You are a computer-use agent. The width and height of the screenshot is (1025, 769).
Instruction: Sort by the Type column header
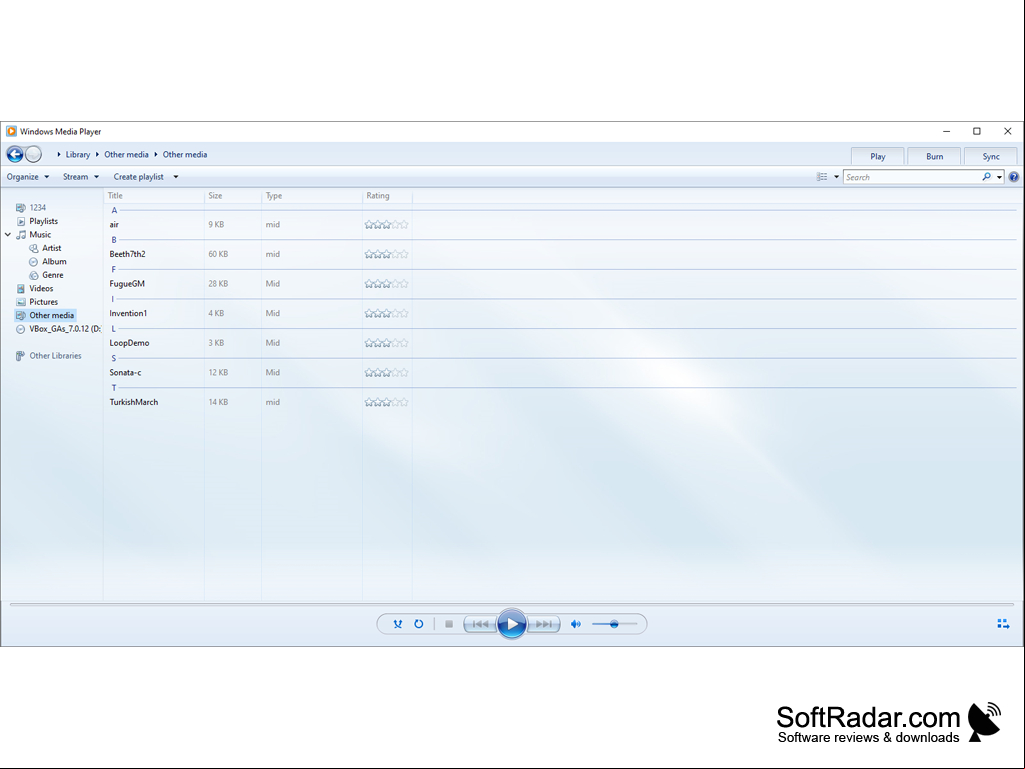coord(312,196)
